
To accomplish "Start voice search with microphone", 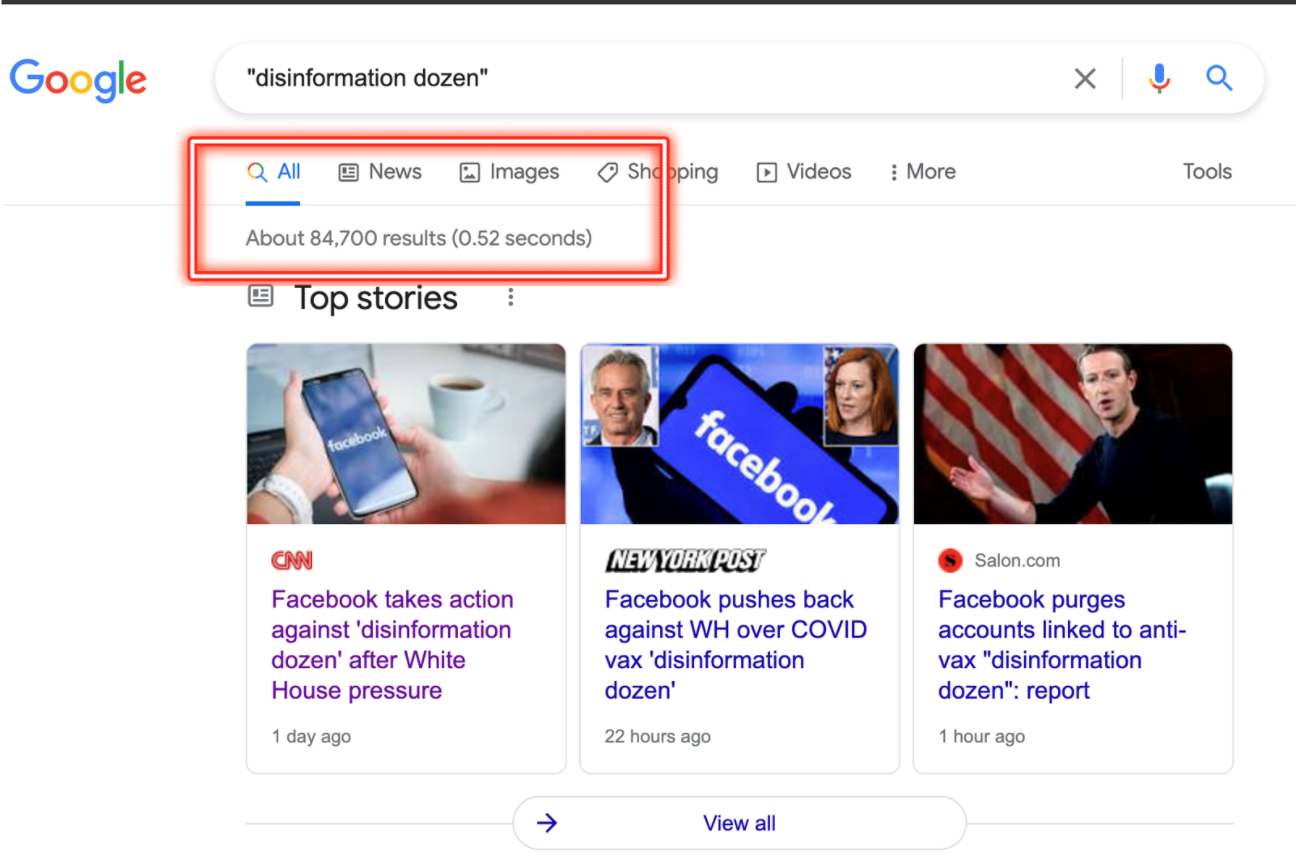I will [1159, 79].
